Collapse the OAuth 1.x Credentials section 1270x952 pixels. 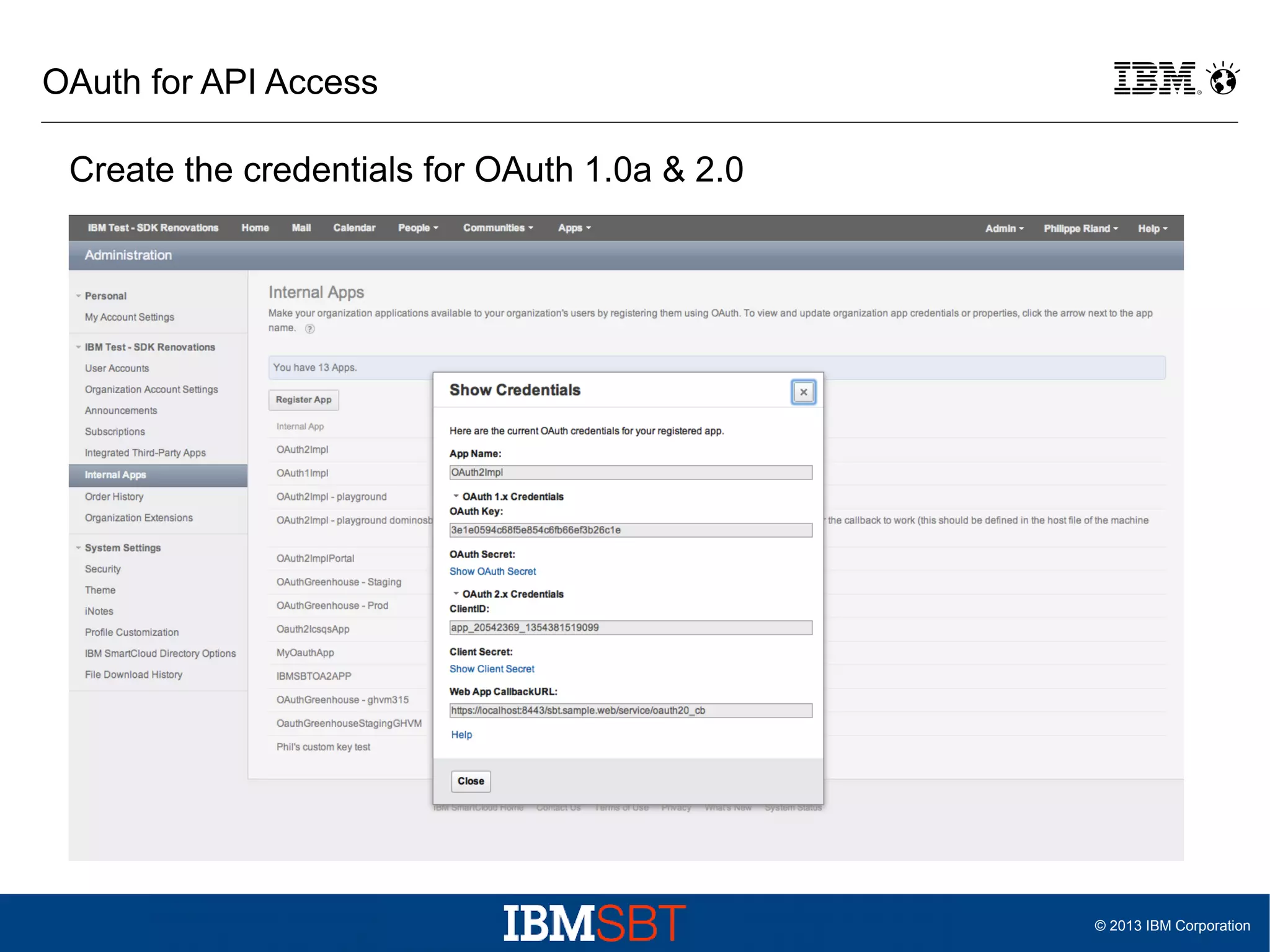coord(456,496)
